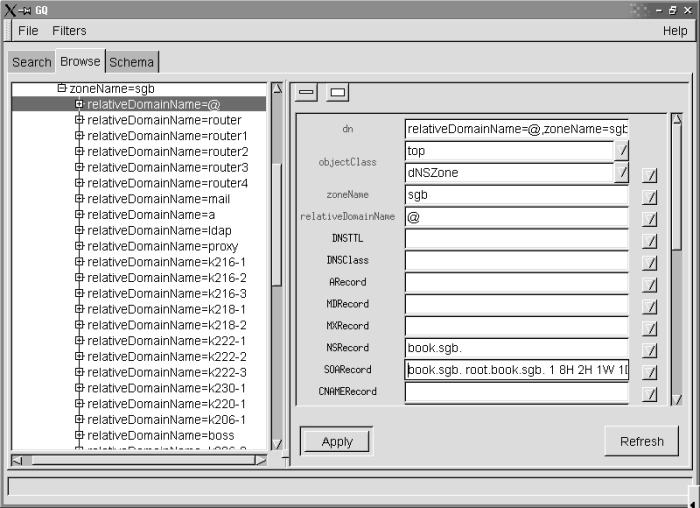The height and width of the screenshot is (508, 700).
Task: Click the edit icon next to MXRecord
Action: point(650,328)
